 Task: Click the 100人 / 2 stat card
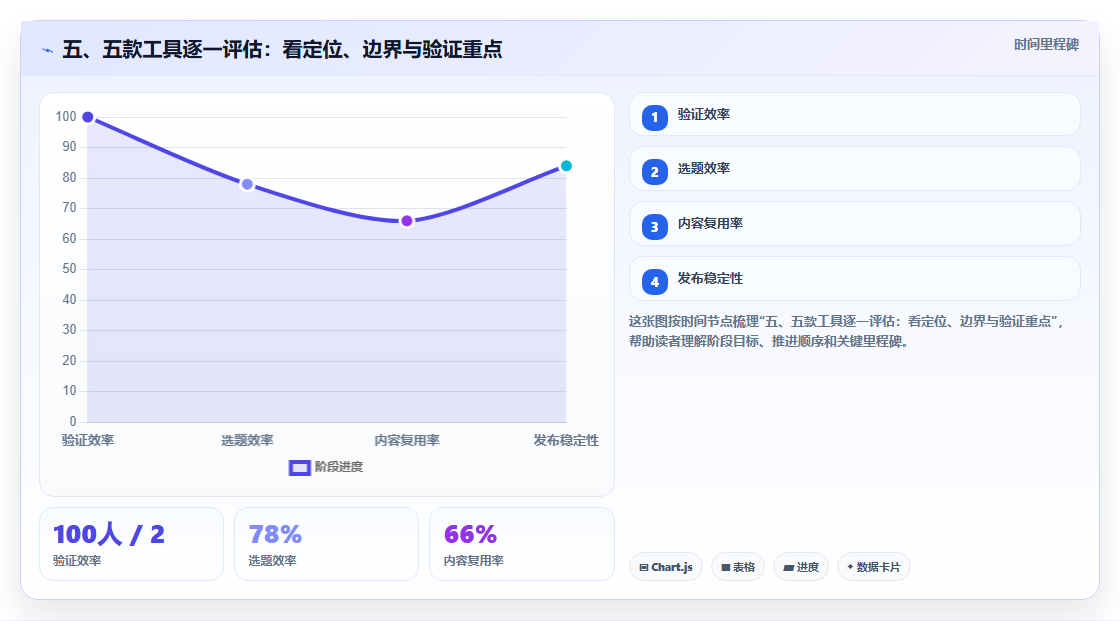coord(131,544)
